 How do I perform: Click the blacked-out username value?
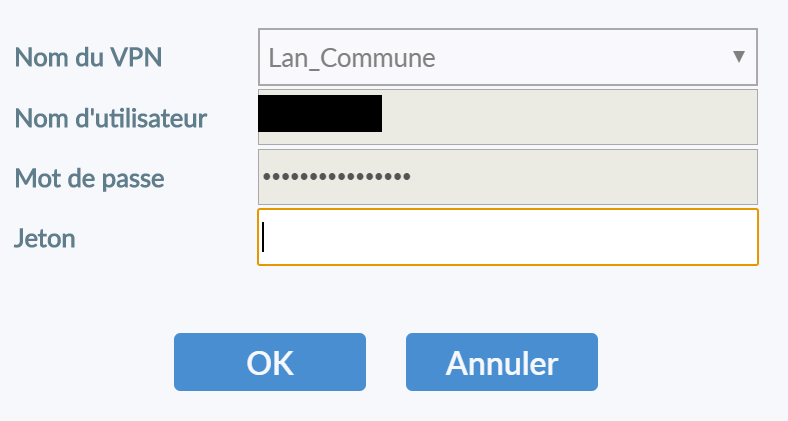click(320, 114)
